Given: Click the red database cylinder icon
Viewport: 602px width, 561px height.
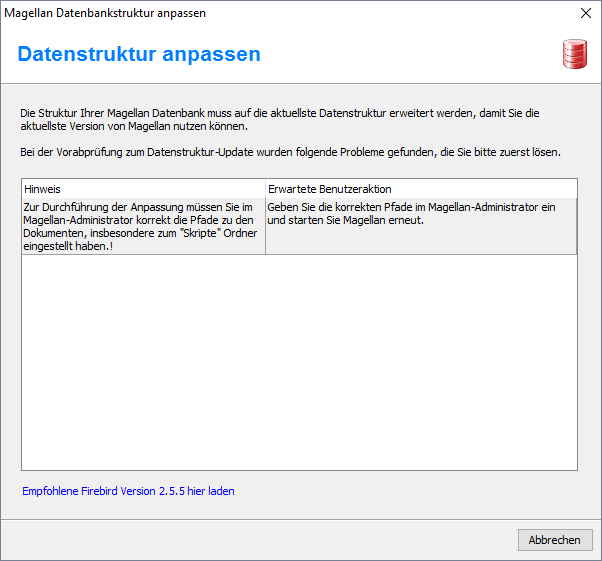Looking at the screenshot, I should (x=575, y=54).
